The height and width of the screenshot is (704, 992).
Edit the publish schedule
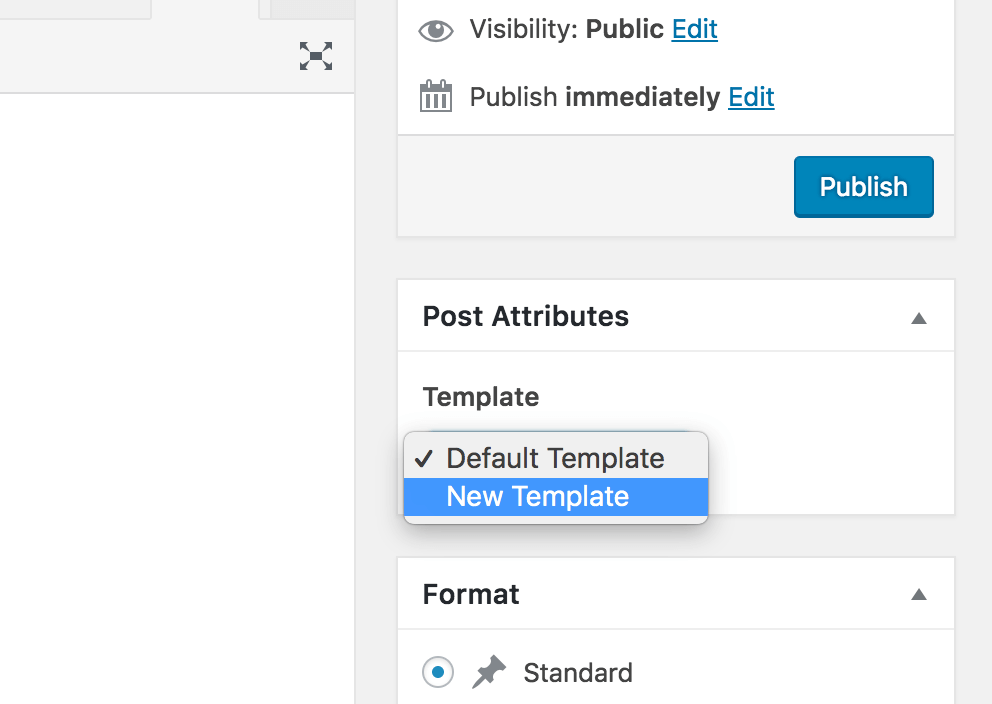click(x=751, y=97)
